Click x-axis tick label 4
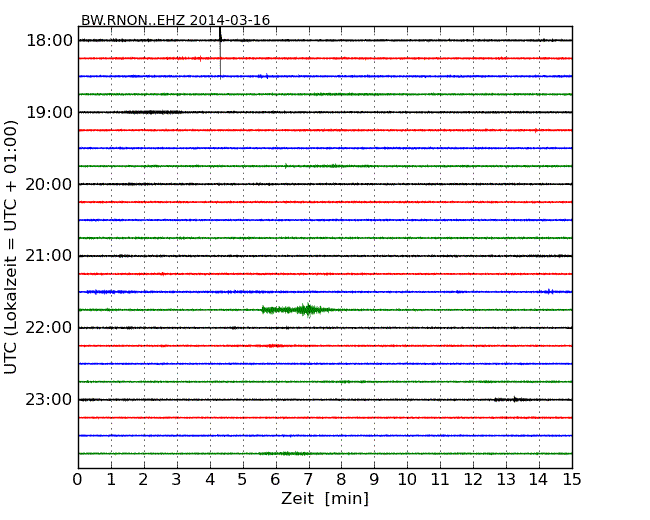Screen dimensions: 650x520 point(210,480)
